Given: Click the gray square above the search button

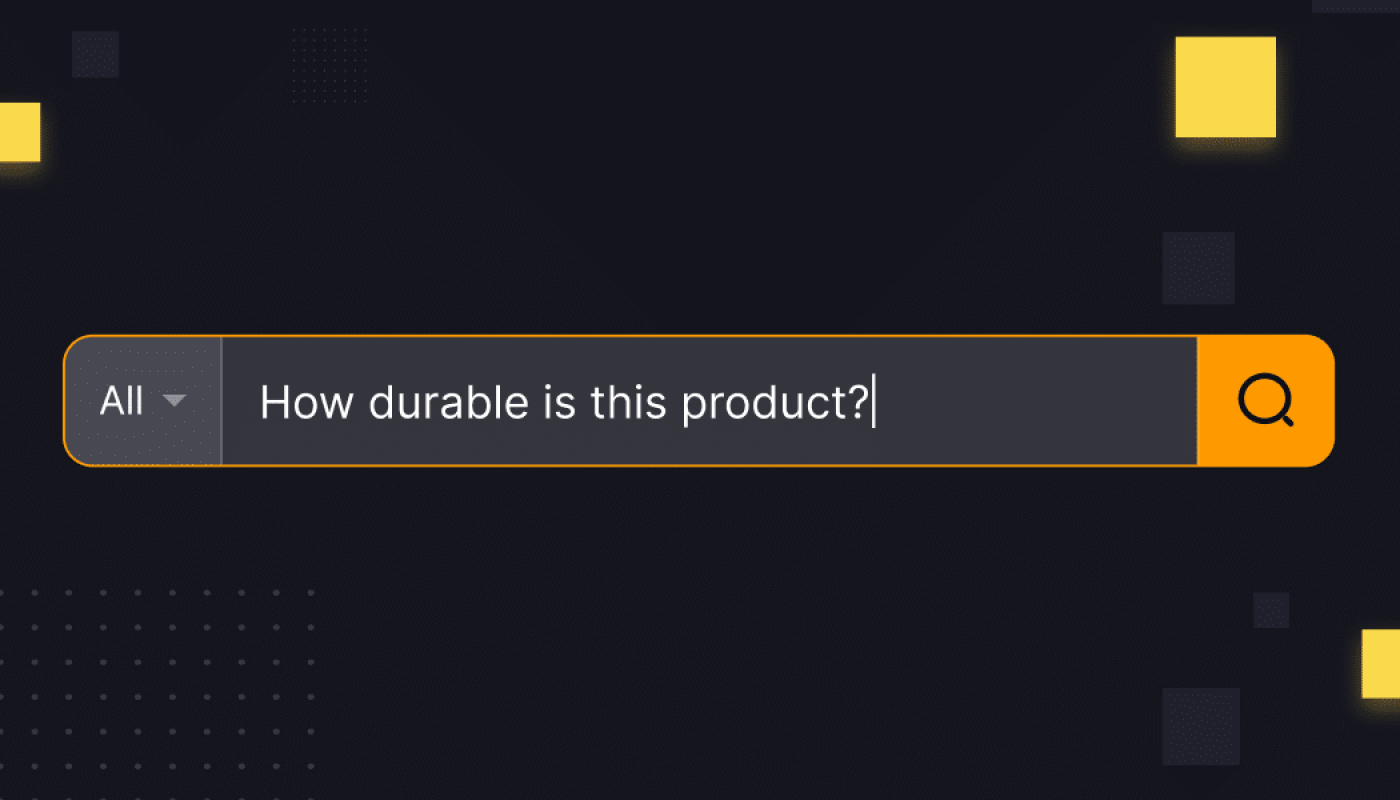Looking at the screenshot, I should click(1198, 268).
